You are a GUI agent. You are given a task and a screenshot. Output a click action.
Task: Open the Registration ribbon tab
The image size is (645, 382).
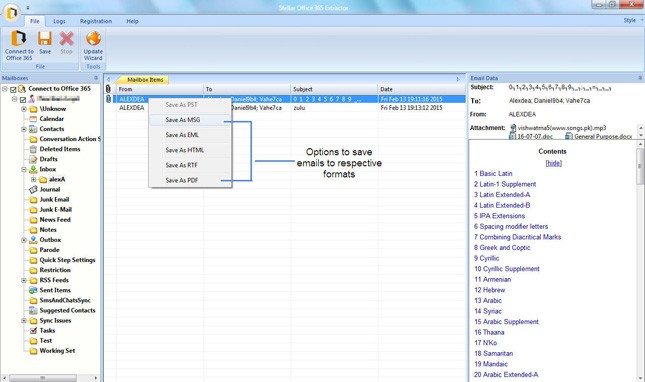pyautogui.click(x=96, y=21)
